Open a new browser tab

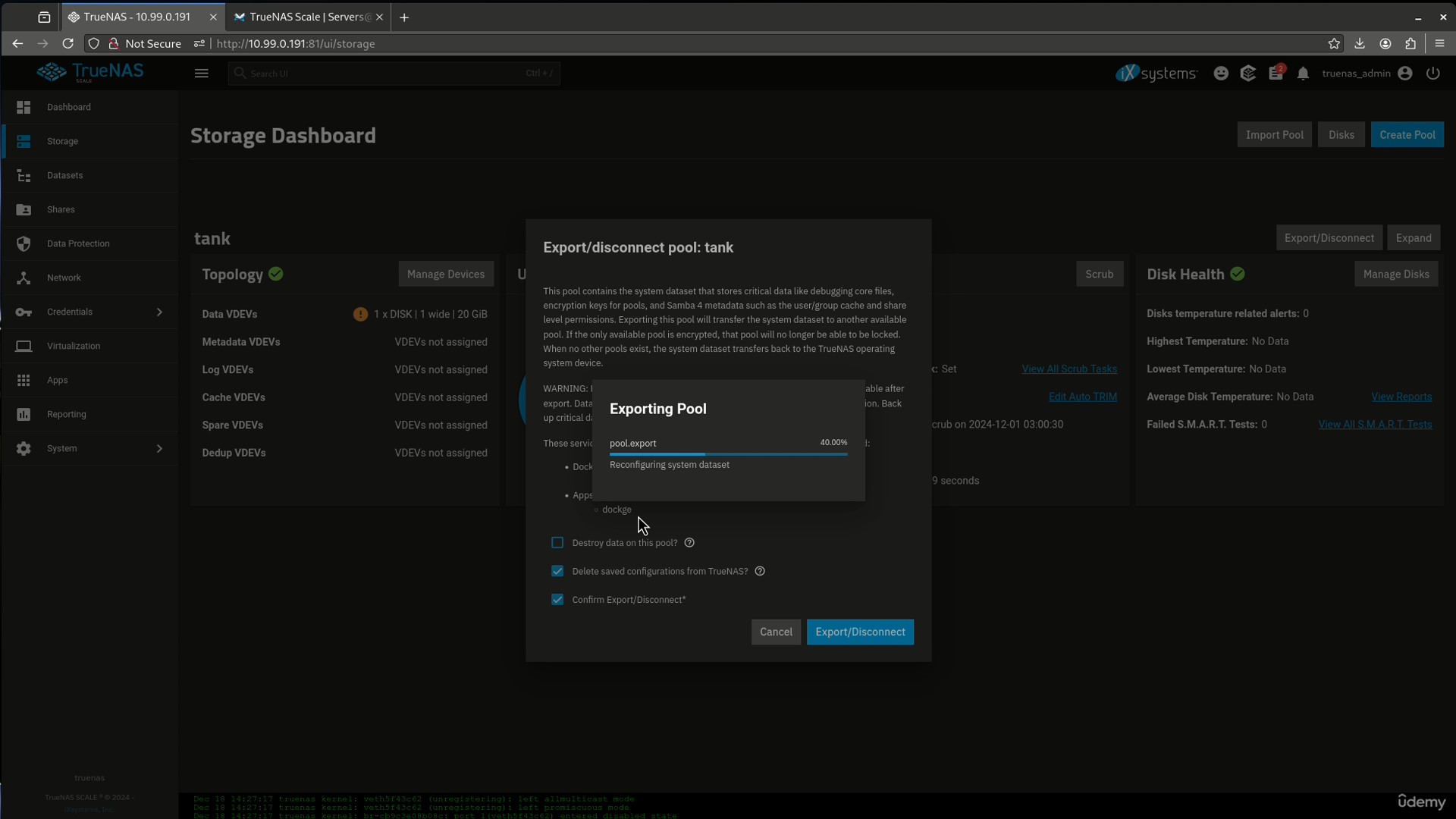coord(404,17)
